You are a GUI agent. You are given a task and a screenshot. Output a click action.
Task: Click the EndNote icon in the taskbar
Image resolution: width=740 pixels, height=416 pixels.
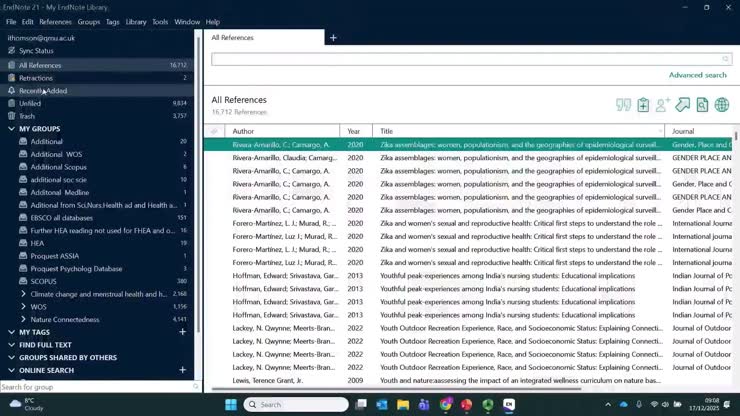(509, 405)
